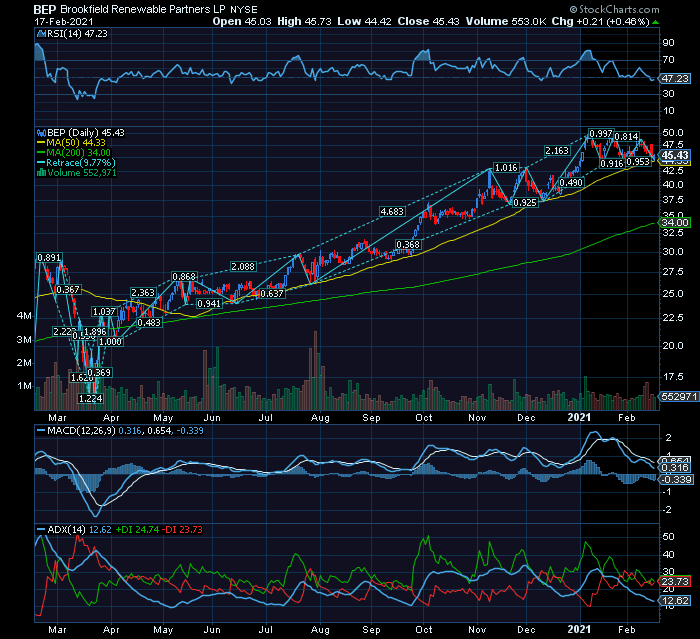Click the volume bars icon in the legend
This screenshot has width=700, height=639.
[x=42, y=173]
